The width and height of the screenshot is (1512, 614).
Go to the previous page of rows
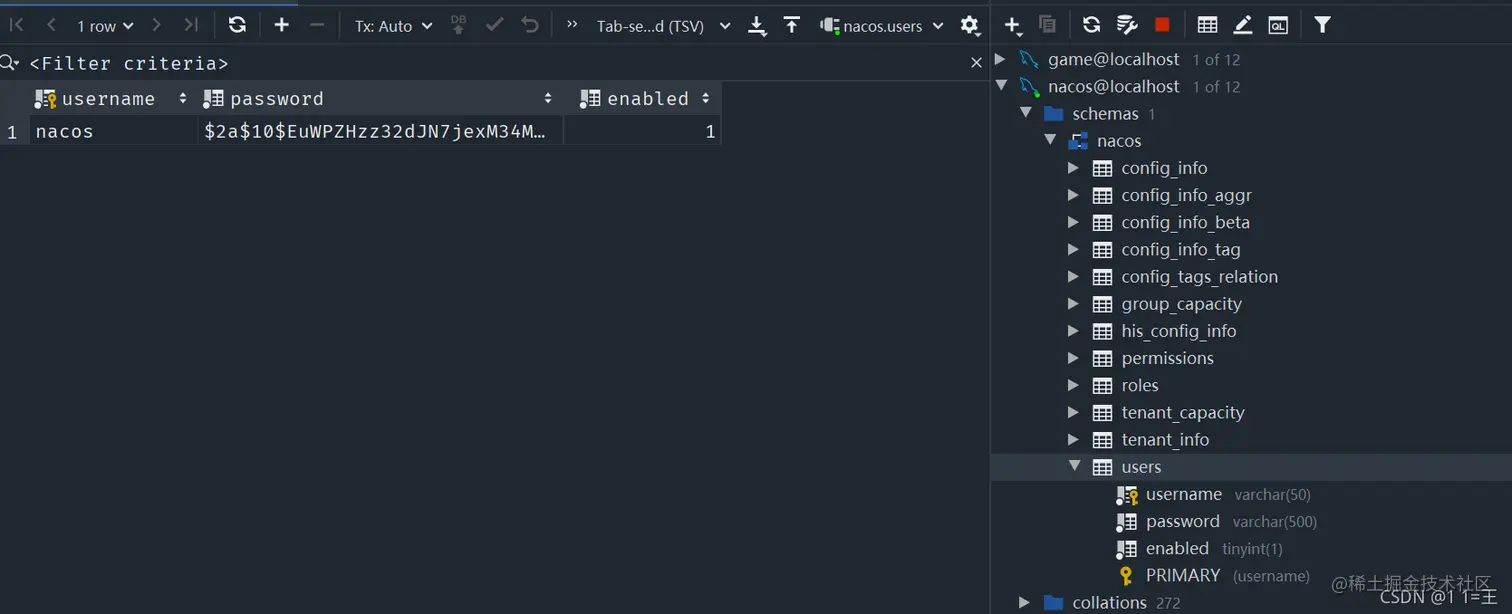(x=51, y=25)
